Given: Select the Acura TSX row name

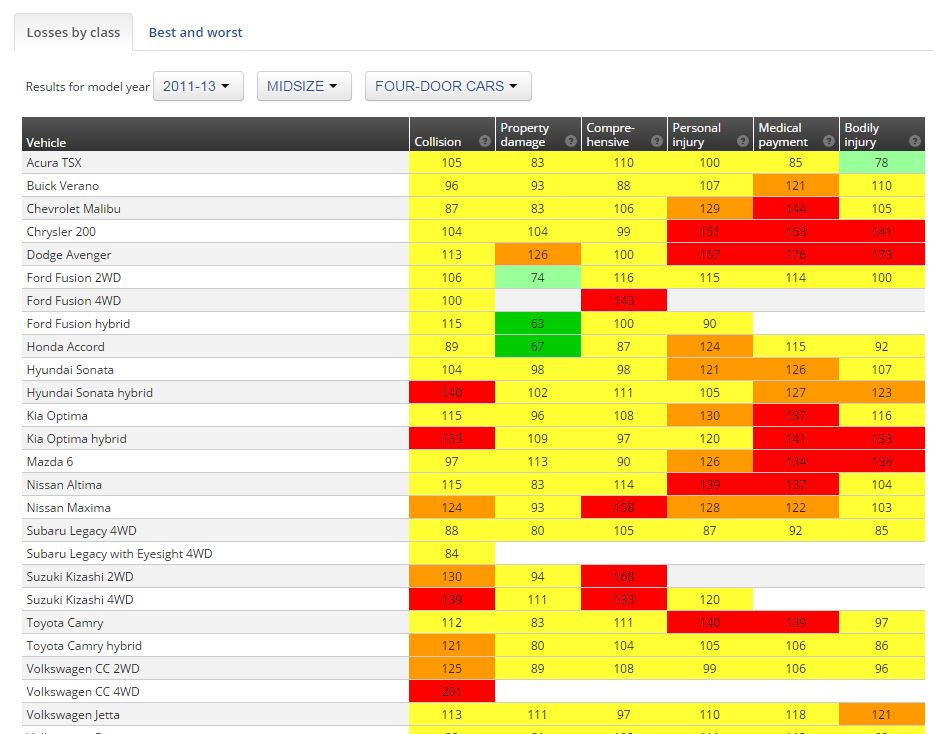Looking at the screenshot, I should coord(54,163).
